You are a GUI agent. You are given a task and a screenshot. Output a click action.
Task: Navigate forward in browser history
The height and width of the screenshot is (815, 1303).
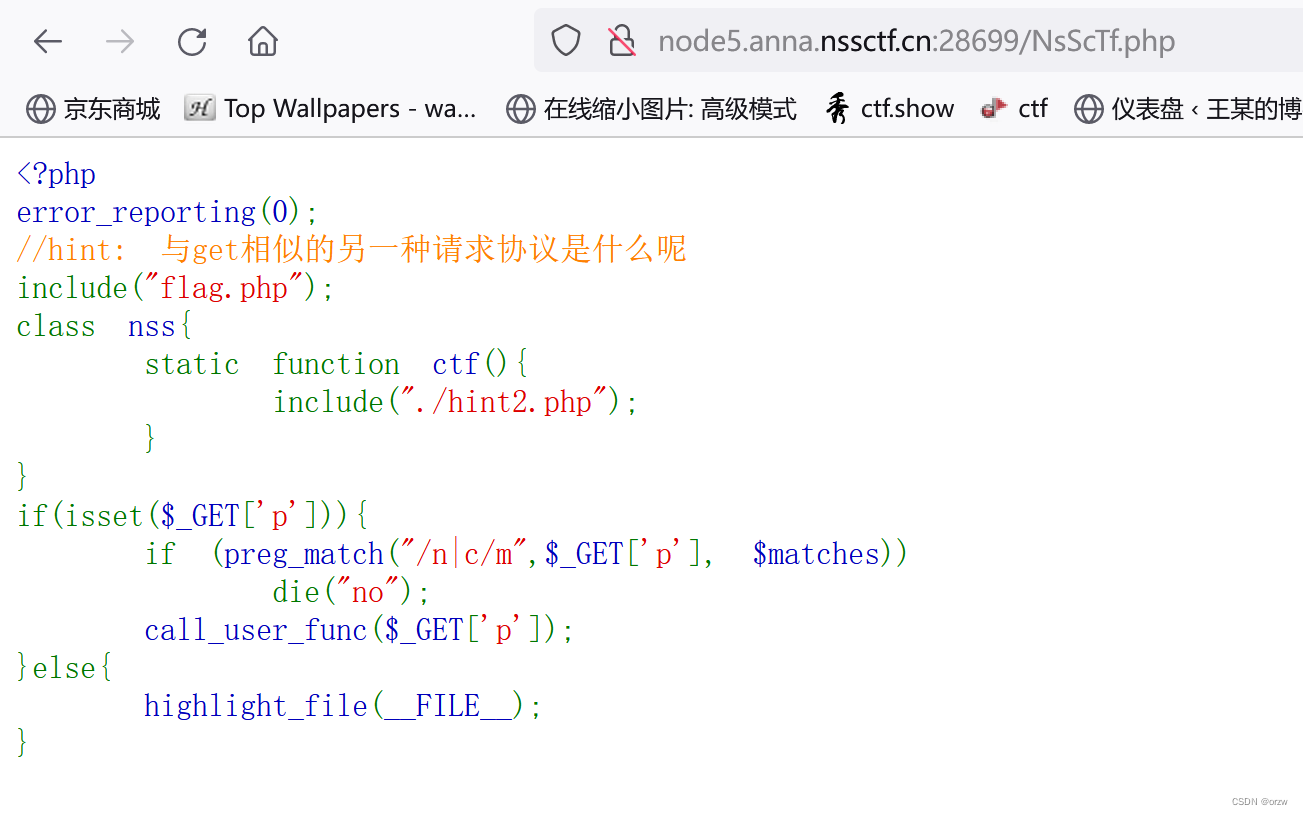pos(119,41)
